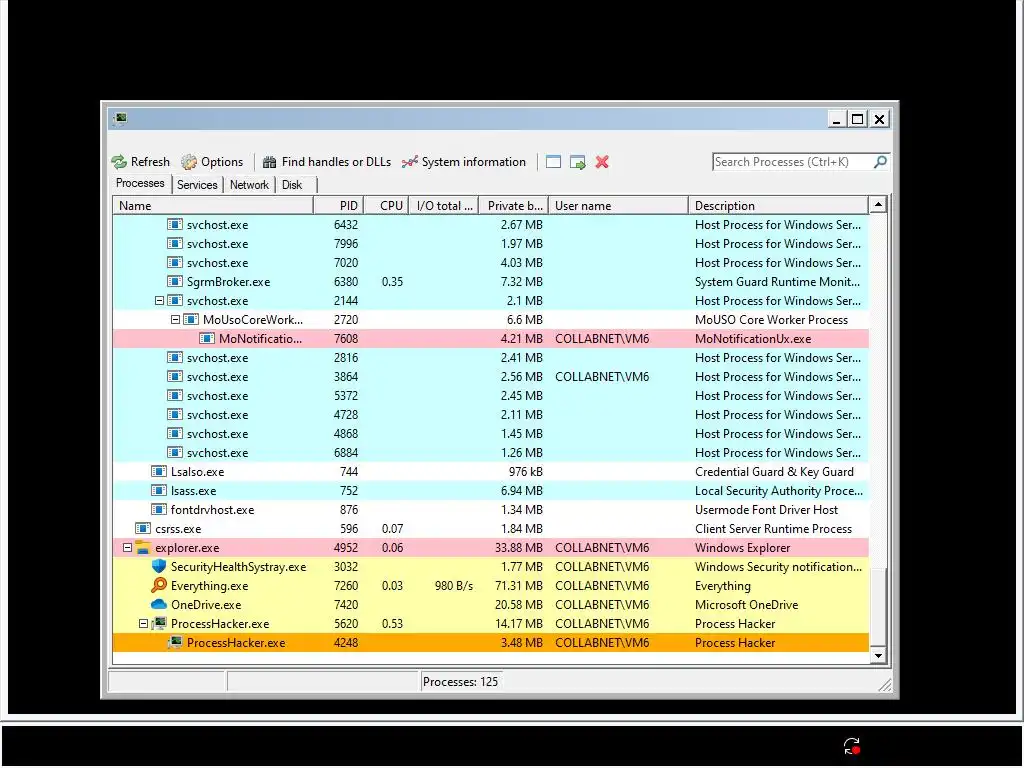1024x768 pixels.
Task: Collapse the MoUsoCoreWorker tree node
Action: 175,320
